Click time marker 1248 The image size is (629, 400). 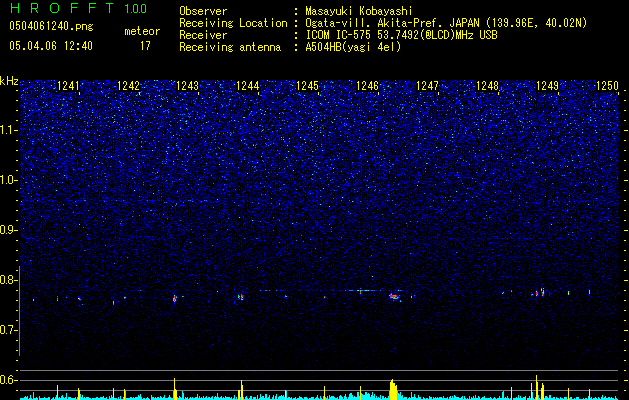pyautogui.click(x=487, y=86)
